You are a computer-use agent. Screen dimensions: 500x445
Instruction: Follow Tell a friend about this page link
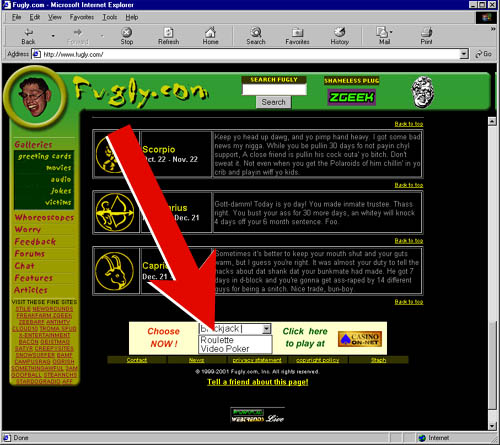[x=258, y=382]
